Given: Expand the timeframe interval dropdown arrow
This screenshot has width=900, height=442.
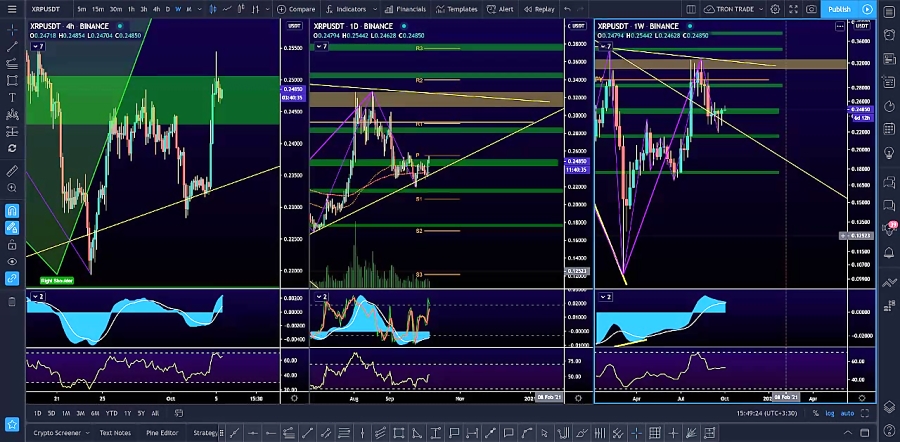Looking at the screenshot, I should point(200,9).
